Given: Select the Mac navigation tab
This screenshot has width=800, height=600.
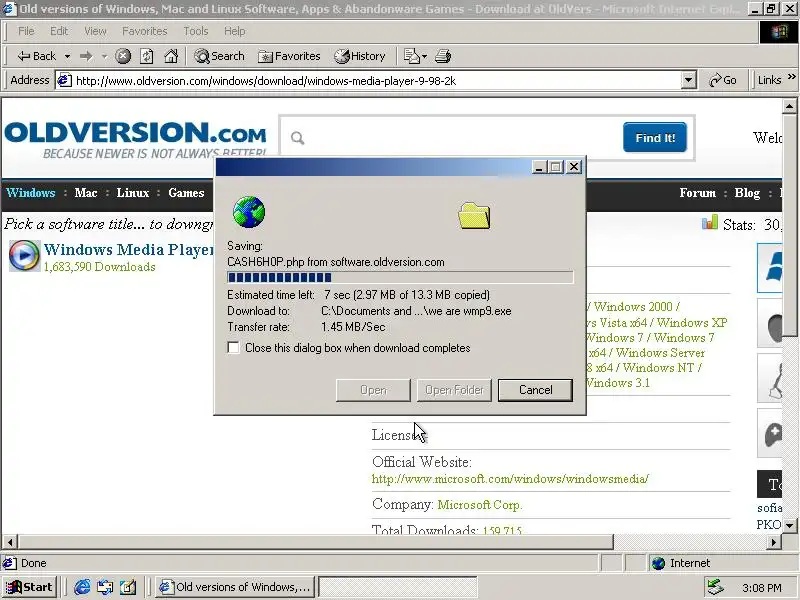Looking at the screenshot, I should click(86, 193).
